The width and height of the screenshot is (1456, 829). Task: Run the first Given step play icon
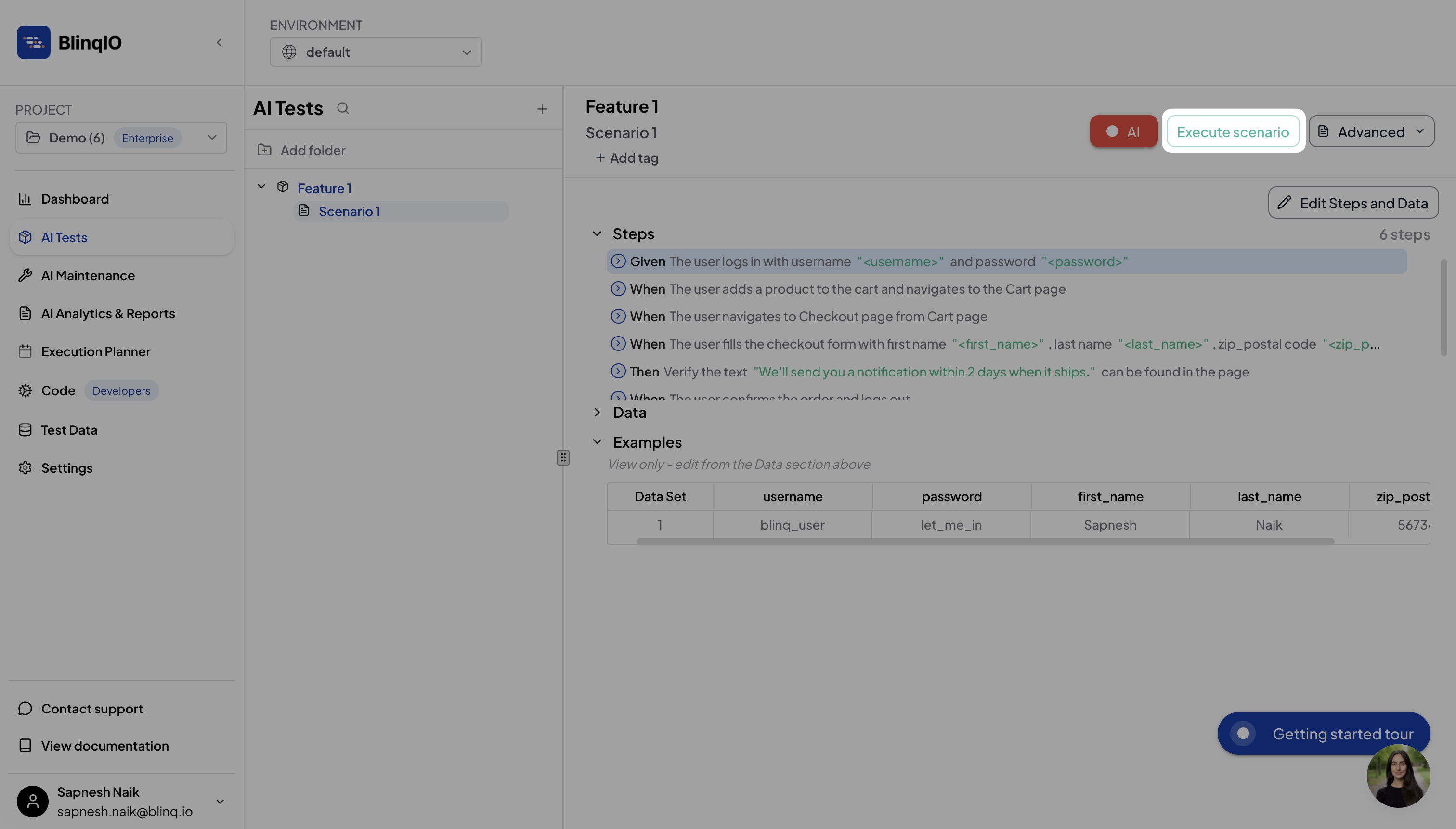[618, 261]
